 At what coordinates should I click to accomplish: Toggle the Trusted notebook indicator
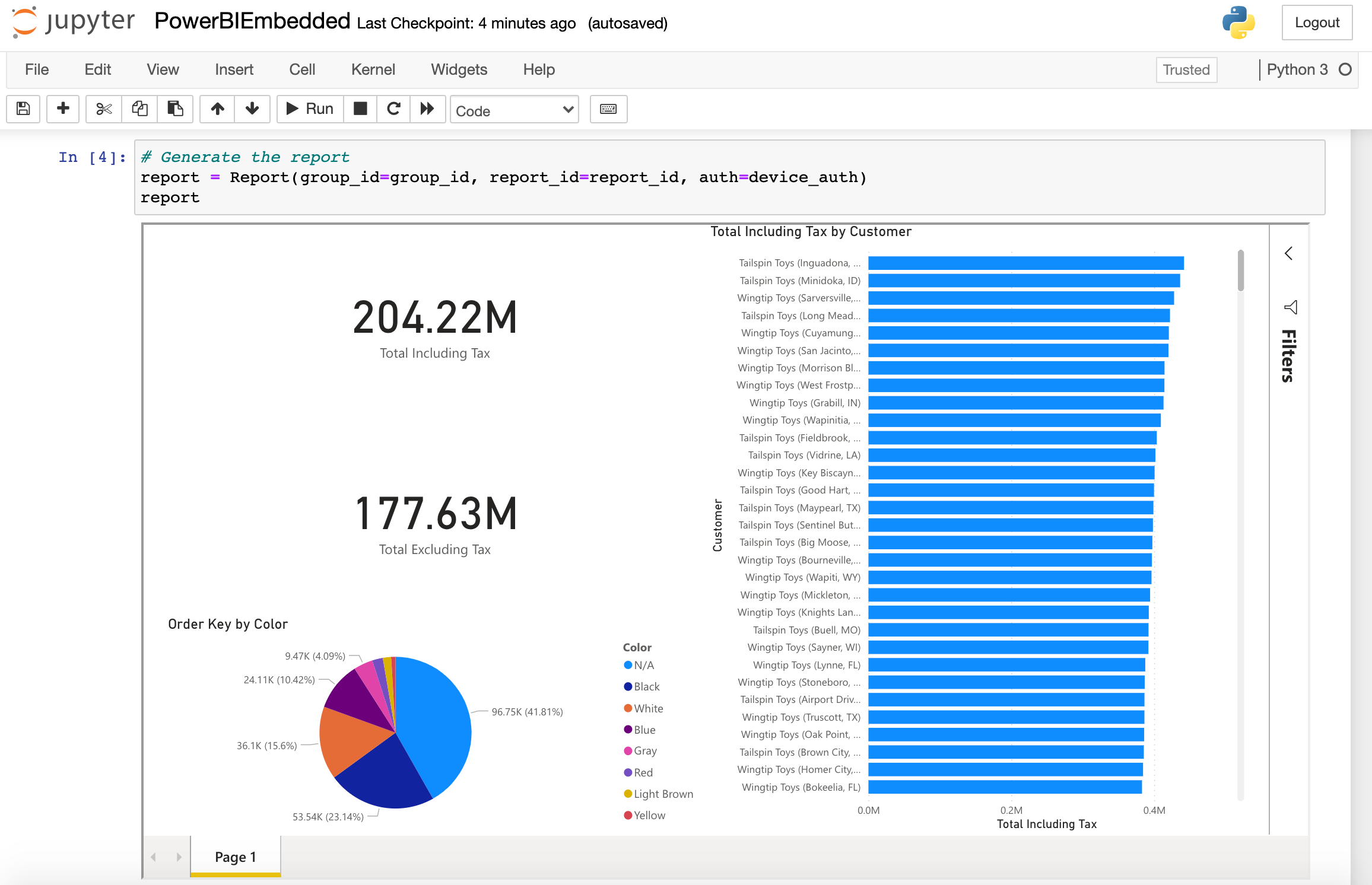(x=1186, y=70)
